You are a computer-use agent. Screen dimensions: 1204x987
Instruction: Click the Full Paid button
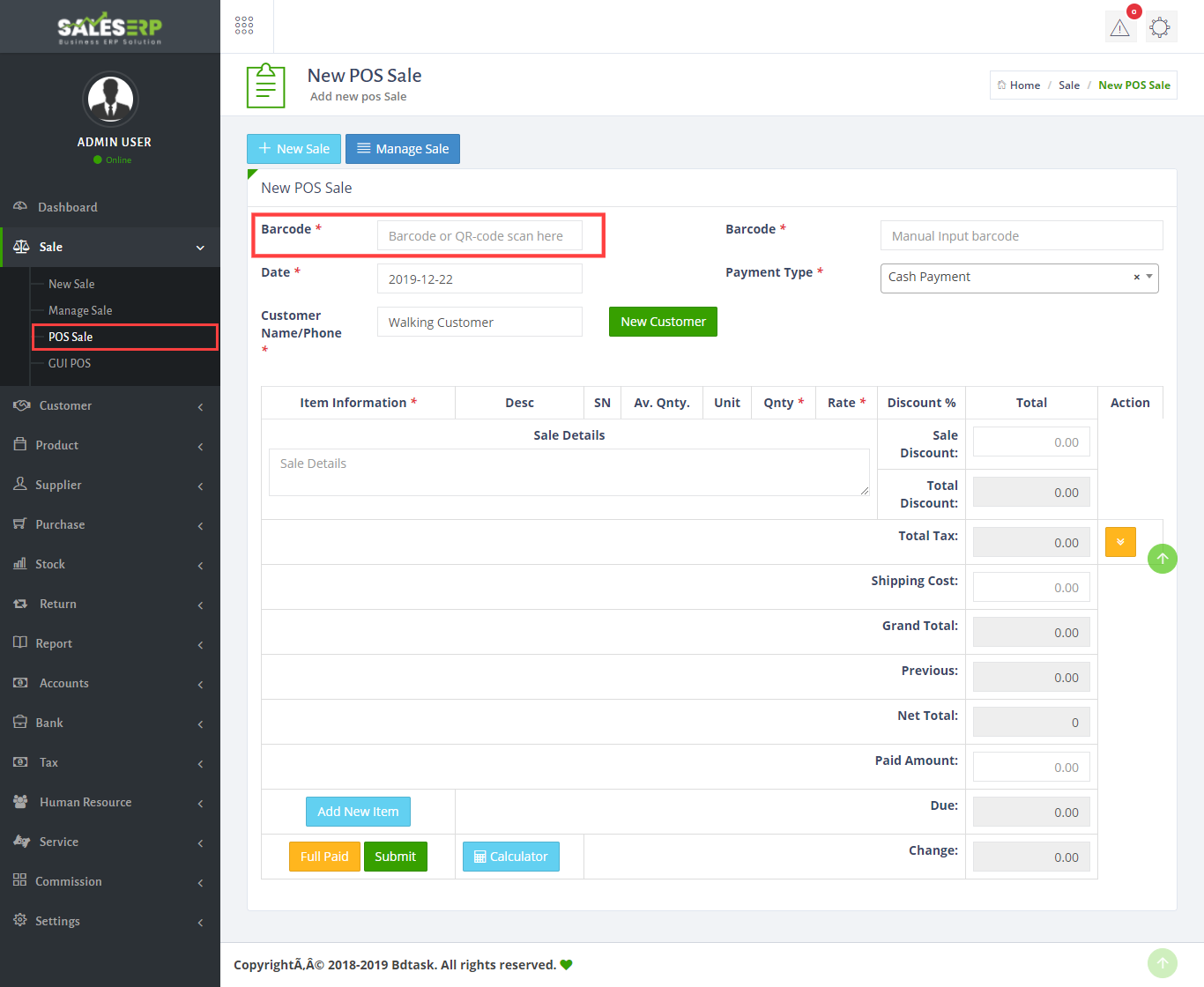[324, 857]
